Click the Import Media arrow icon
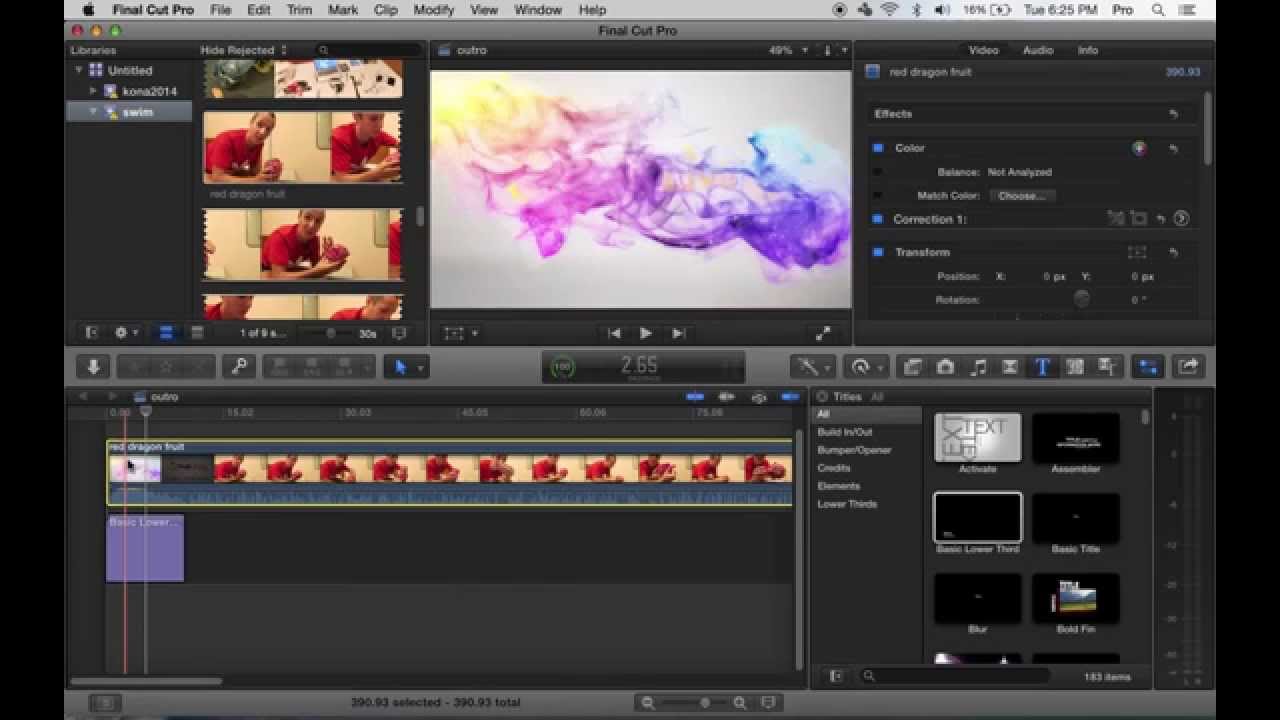 (93, 367)
